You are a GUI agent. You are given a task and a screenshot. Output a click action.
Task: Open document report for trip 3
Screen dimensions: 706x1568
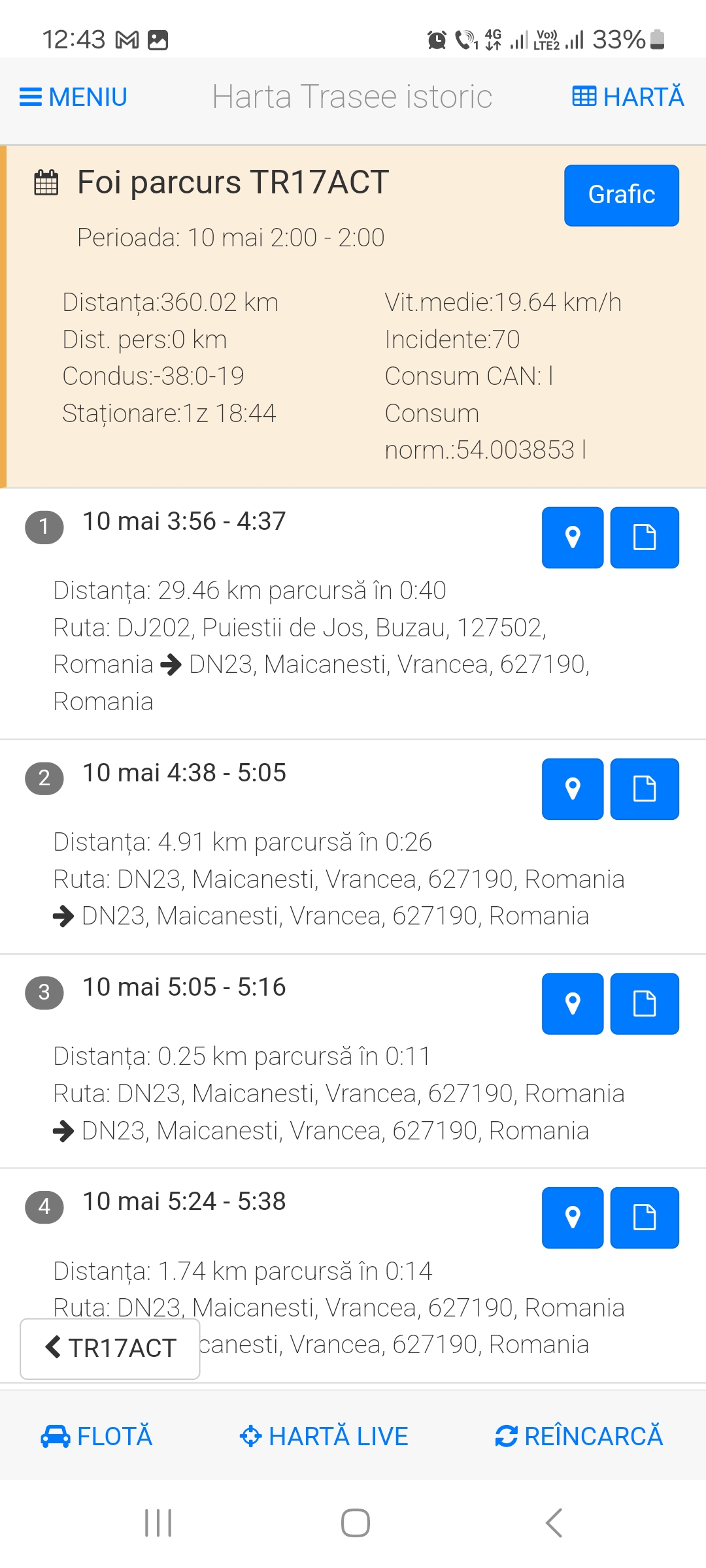click(x=644, y=1004)
